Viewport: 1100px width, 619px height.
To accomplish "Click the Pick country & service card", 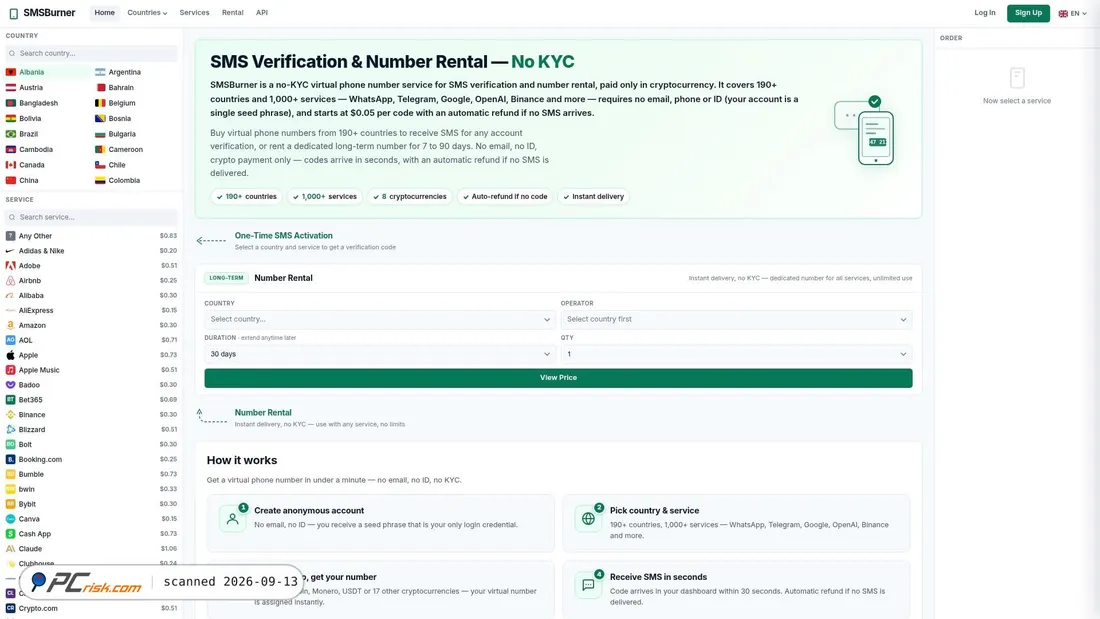I will click(736, 522).
